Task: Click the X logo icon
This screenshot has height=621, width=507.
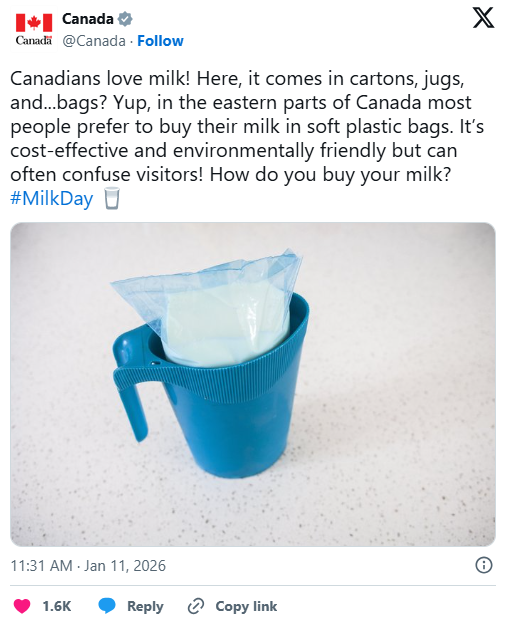Action: 483,18
